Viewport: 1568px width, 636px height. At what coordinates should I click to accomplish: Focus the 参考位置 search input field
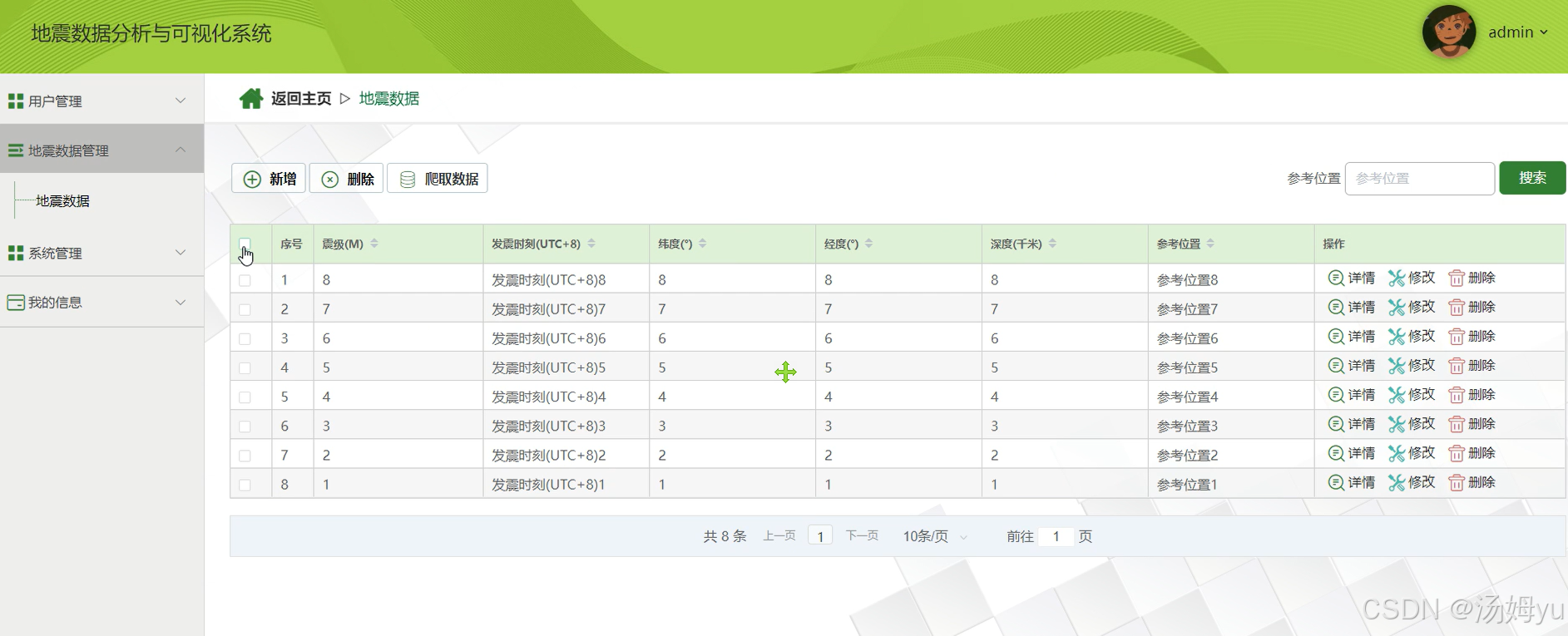(1419, 179)
